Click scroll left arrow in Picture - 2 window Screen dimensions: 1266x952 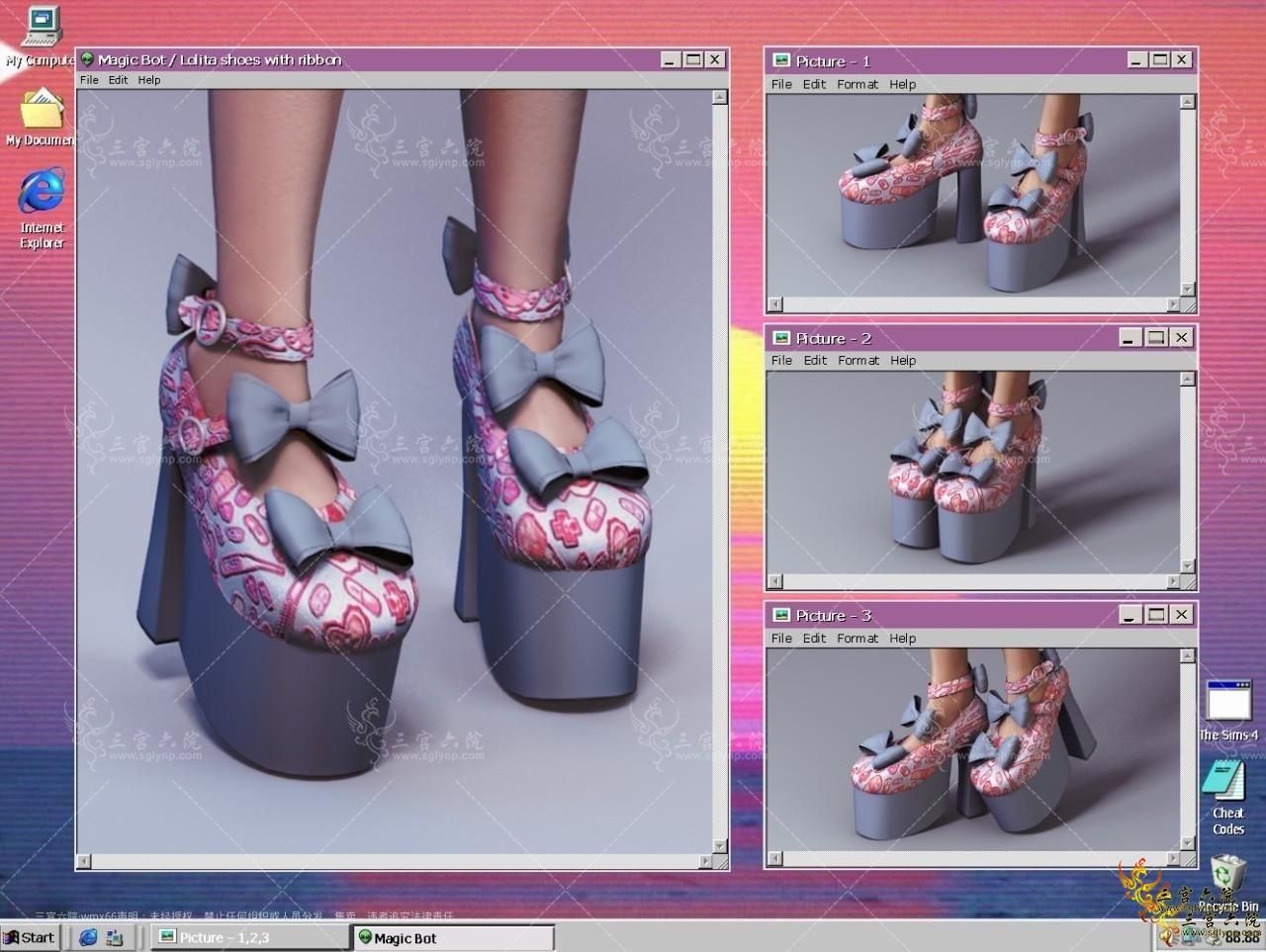[774, 581]
